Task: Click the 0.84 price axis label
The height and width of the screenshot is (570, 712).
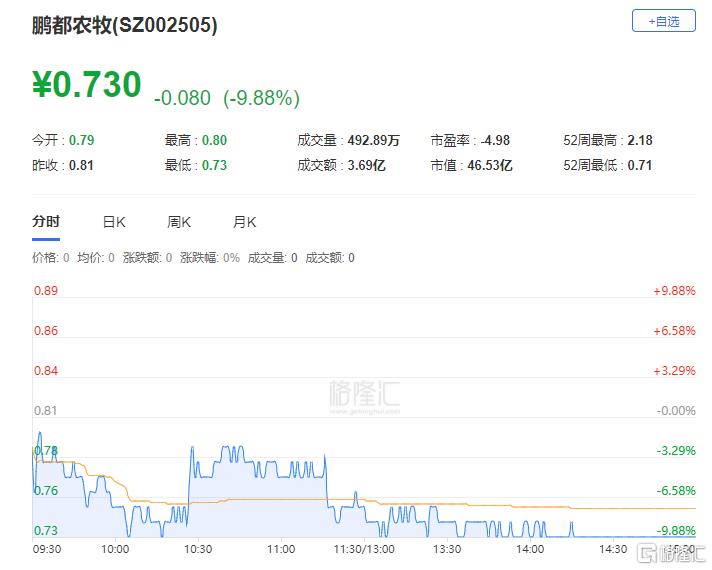Action: tap(46, 371)
